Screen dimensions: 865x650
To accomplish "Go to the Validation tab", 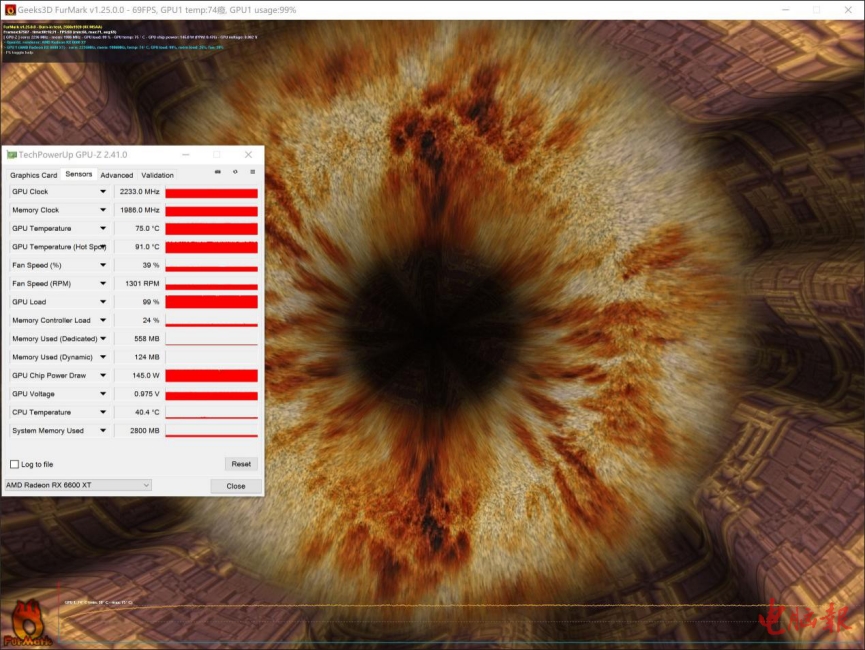I will [x=157, y=175].
